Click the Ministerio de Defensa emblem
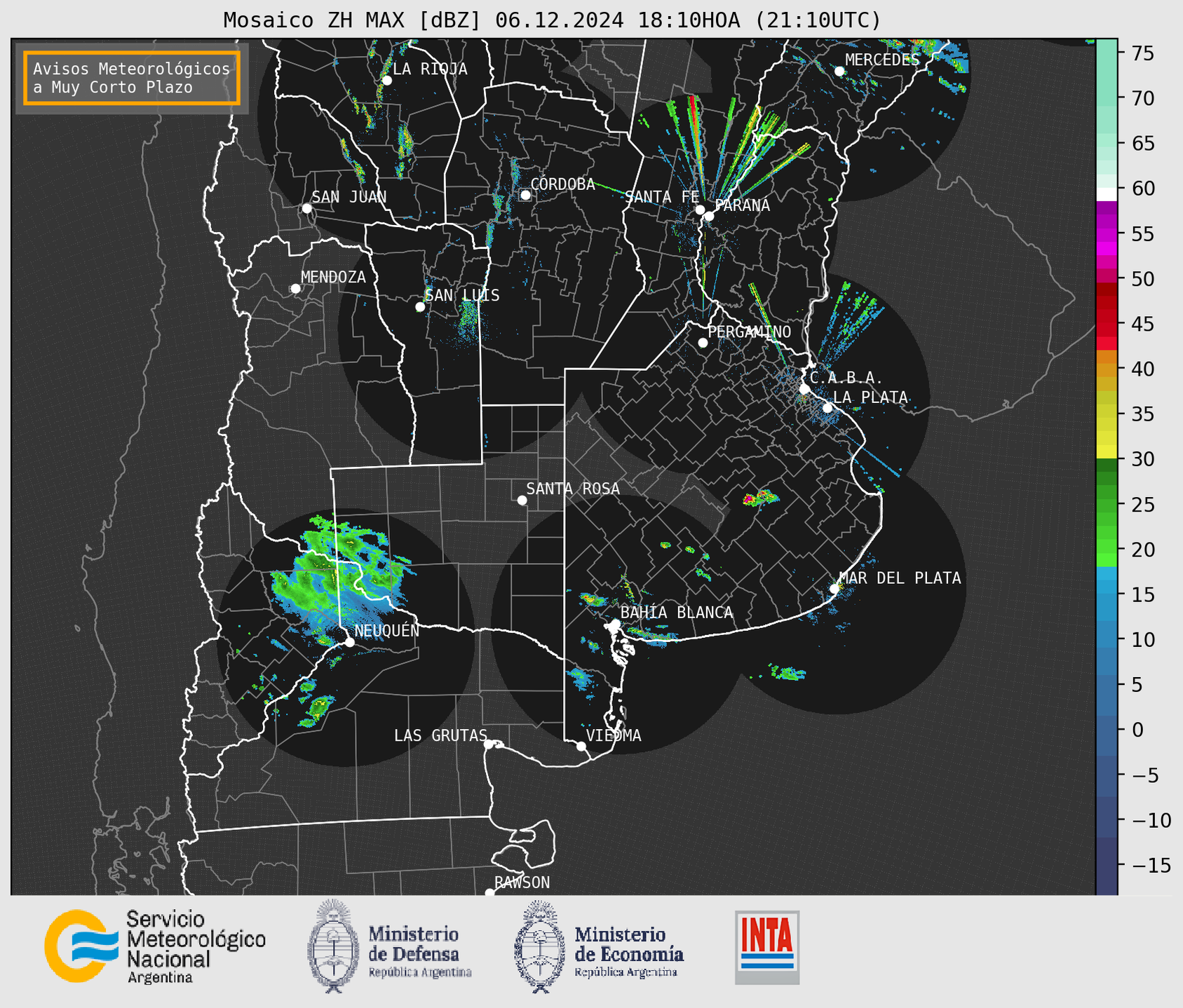Image resolution: width=1183 pixels, height=1008 pixels. click(333, 946)
